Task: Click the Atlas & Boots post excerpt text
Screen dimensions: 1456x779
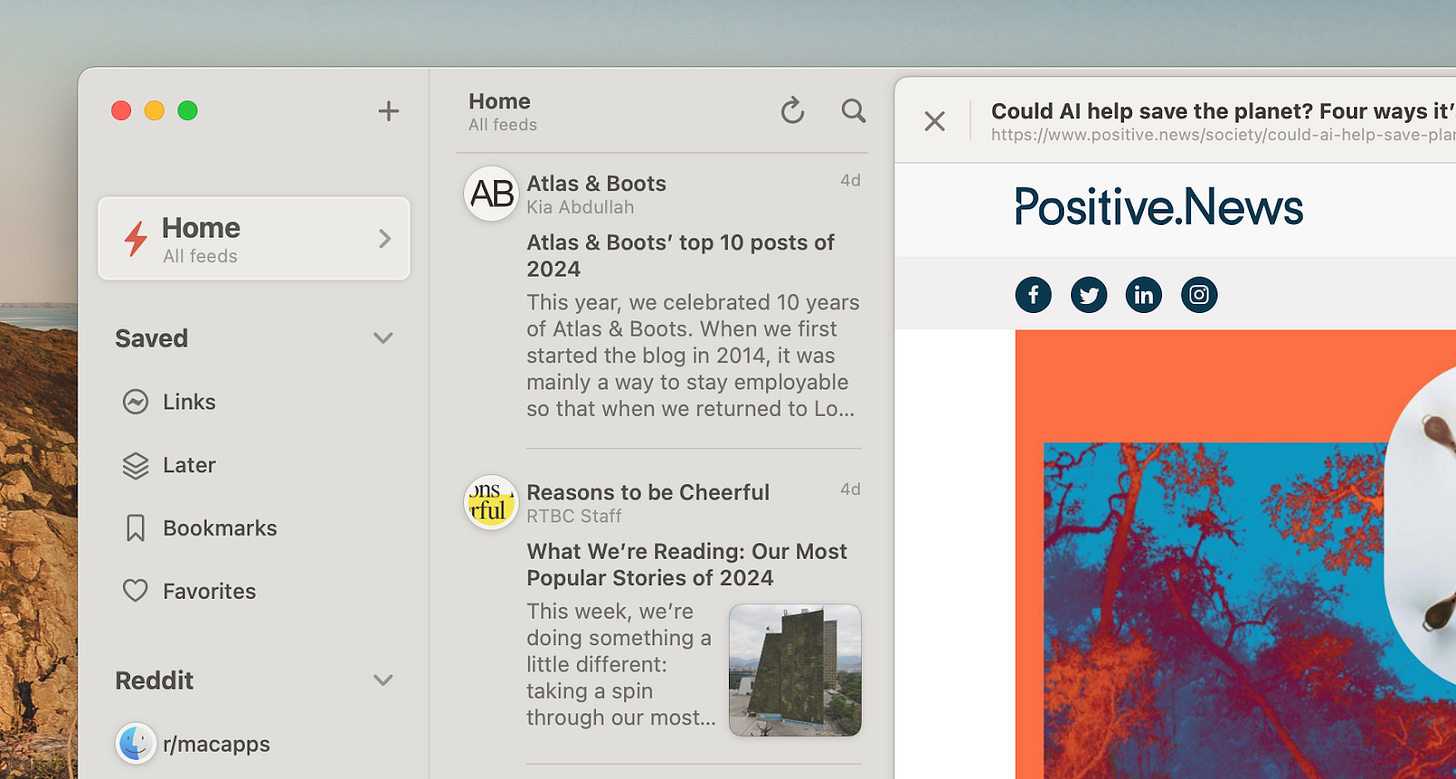Action: (693, 355)
